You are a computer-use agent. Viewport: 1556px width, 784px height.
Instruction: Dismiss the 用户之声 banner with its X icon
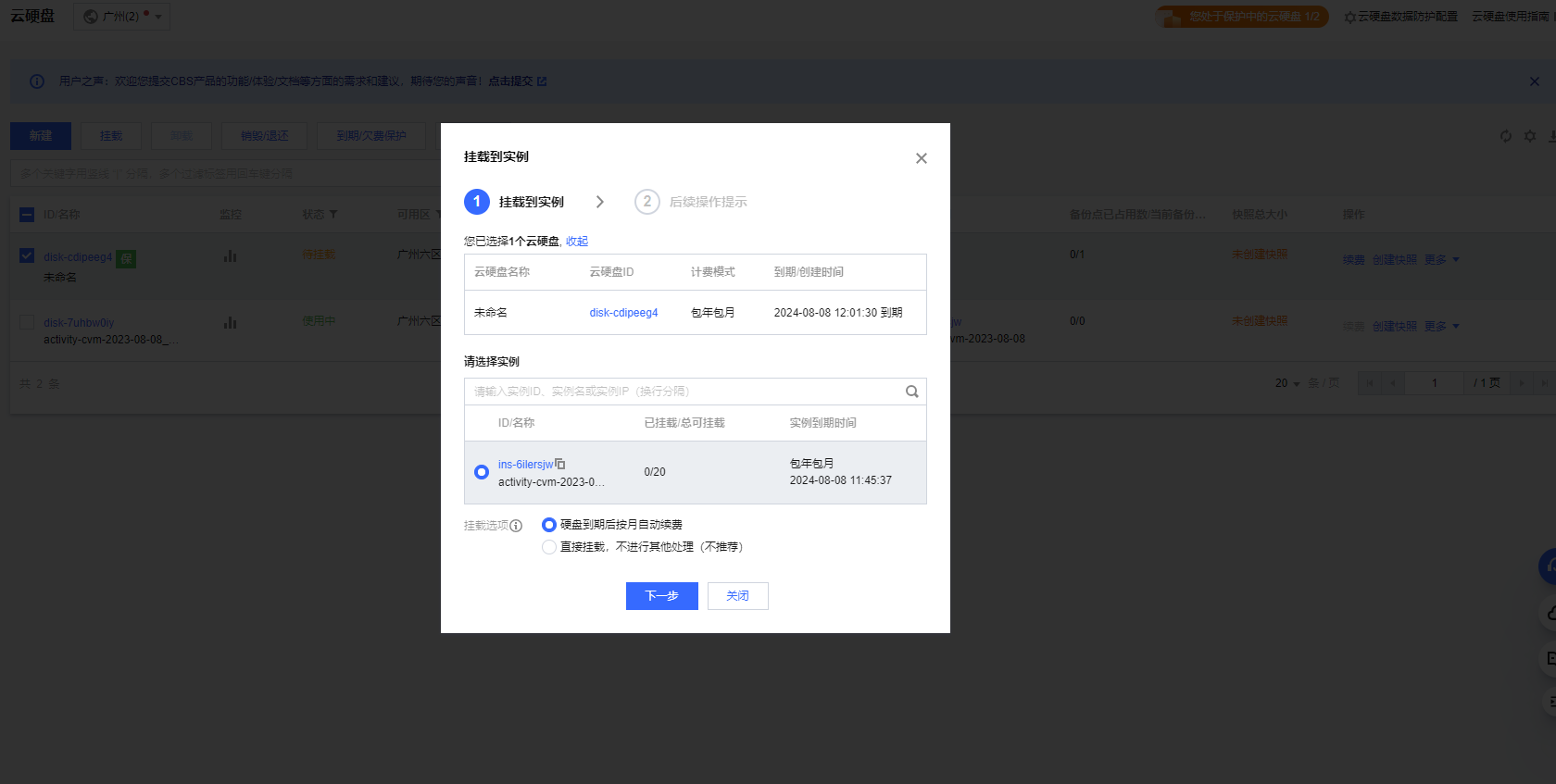point(1534,81)
